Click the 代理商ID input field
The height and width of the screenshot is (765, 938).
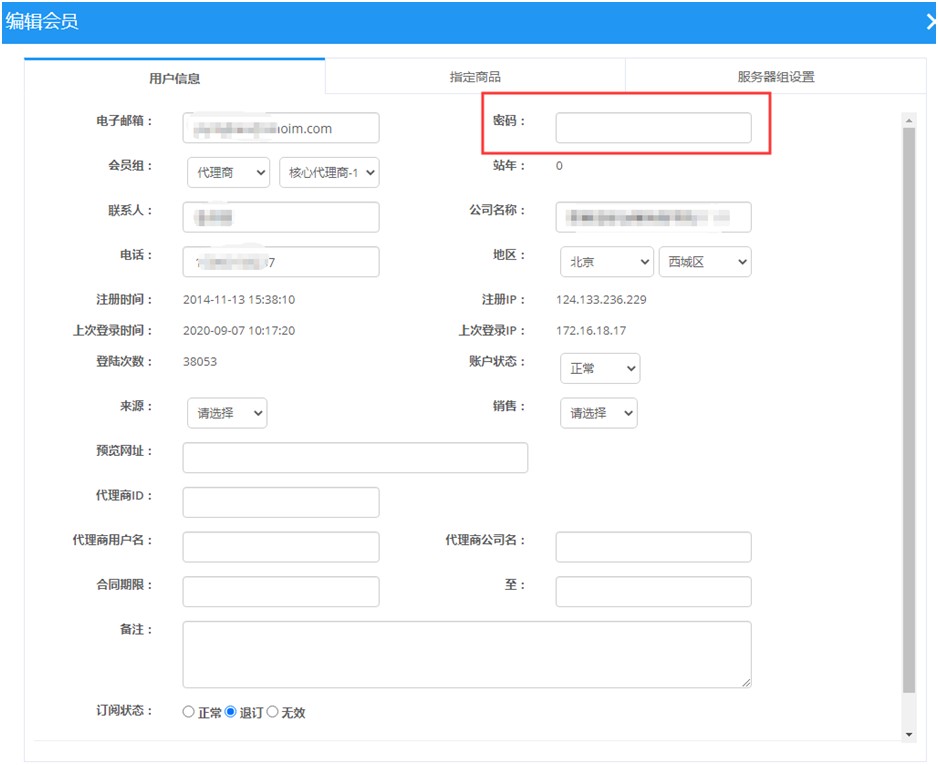point(281,502)
